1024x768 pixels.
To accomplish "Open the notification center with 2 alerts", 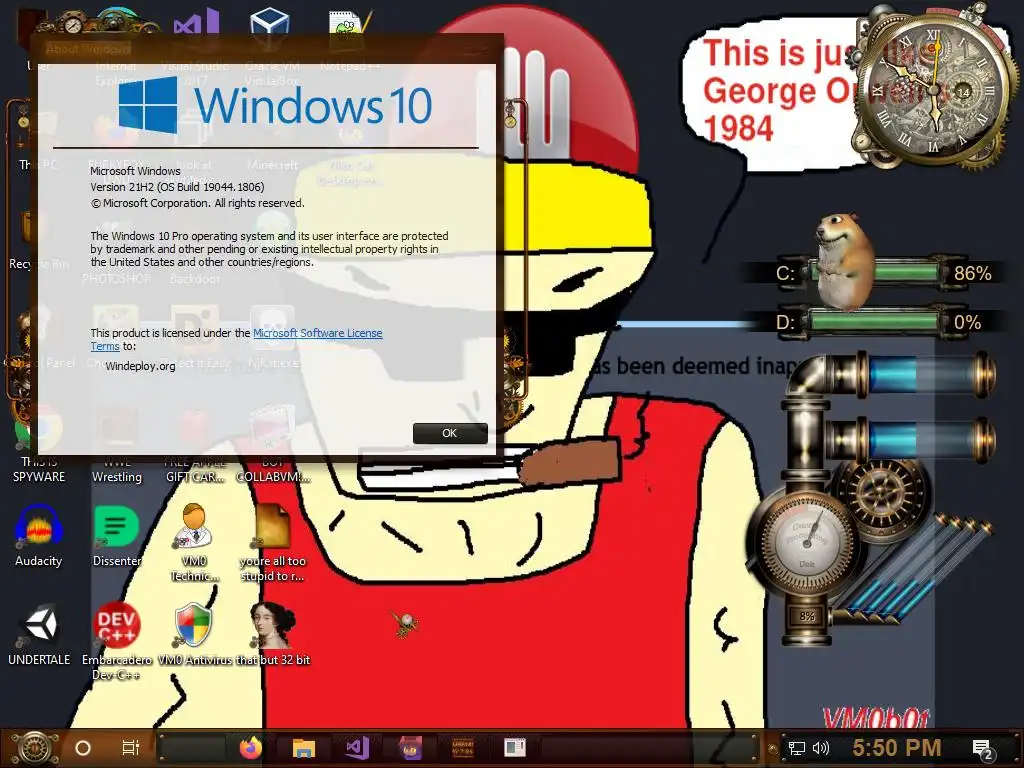I will pyautogui.click(x=982, y=749).
